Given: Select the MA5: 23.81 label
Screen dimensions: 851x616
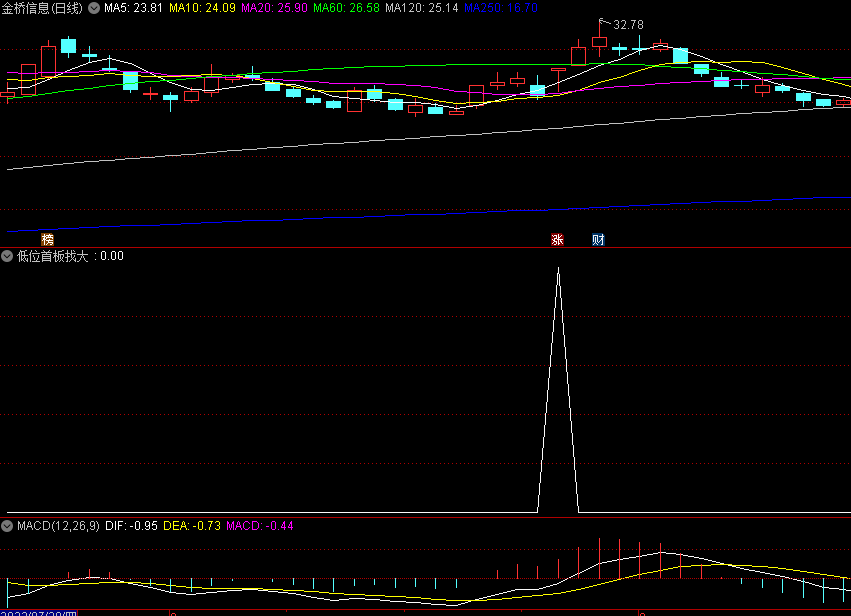Looking at the screenshot, I should 134,8.
